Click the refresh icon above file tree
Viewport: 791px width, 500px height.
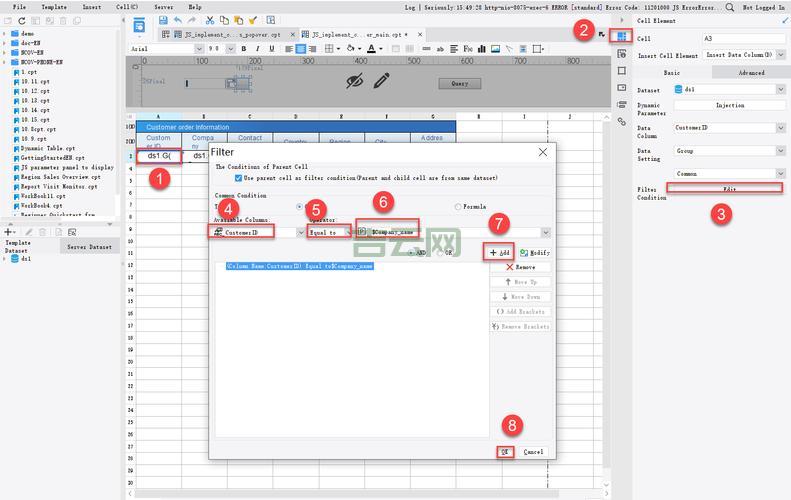(x=21, y=20)
